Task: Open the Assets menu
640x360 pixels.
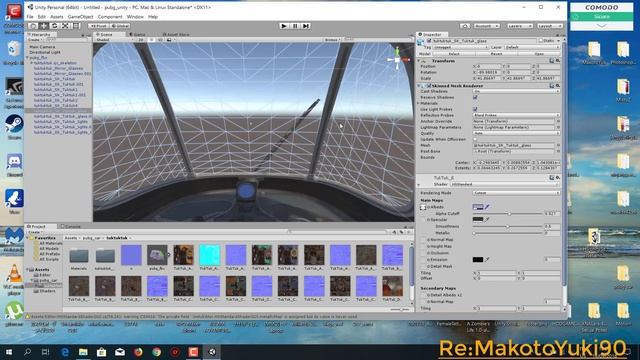Action: click(56, 17)
